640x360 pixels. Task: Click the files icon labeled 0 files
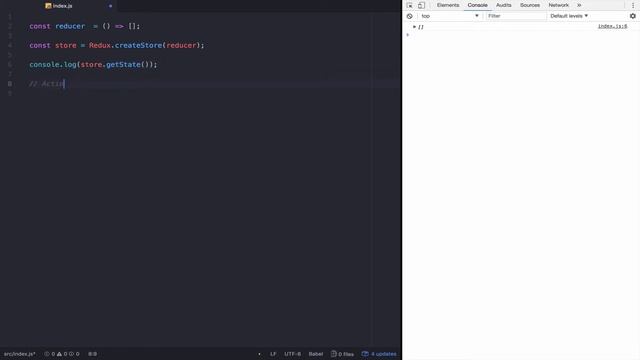(342, 354)
